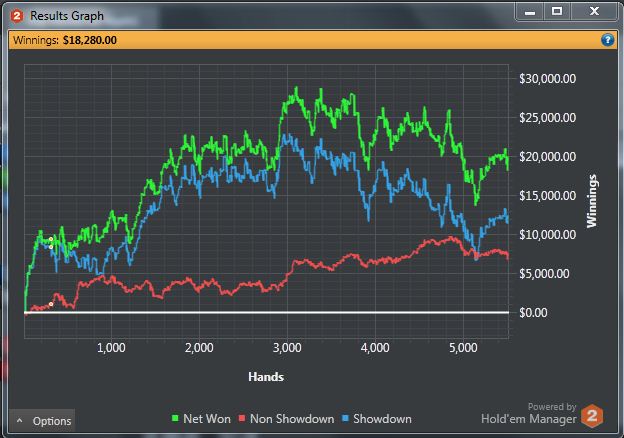Click the 2,000 hands axis label
Screen dimensions: 624x438
199,348
